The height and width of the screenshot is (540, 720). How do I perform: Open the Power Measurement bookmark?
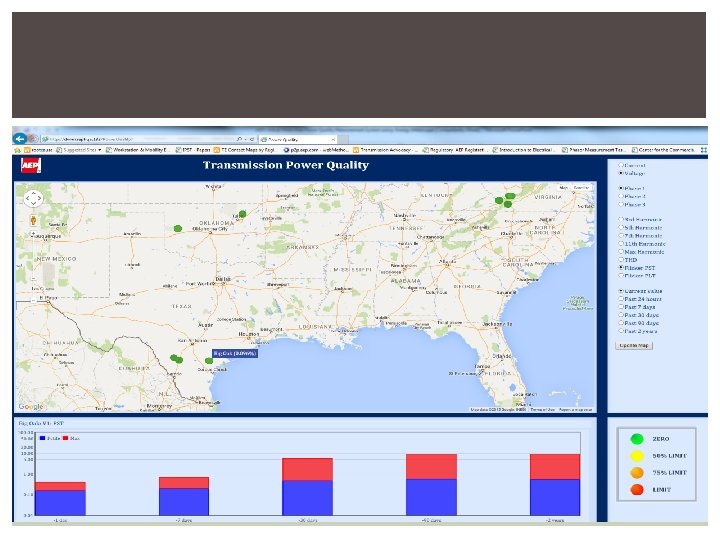[x=595, y=150]
